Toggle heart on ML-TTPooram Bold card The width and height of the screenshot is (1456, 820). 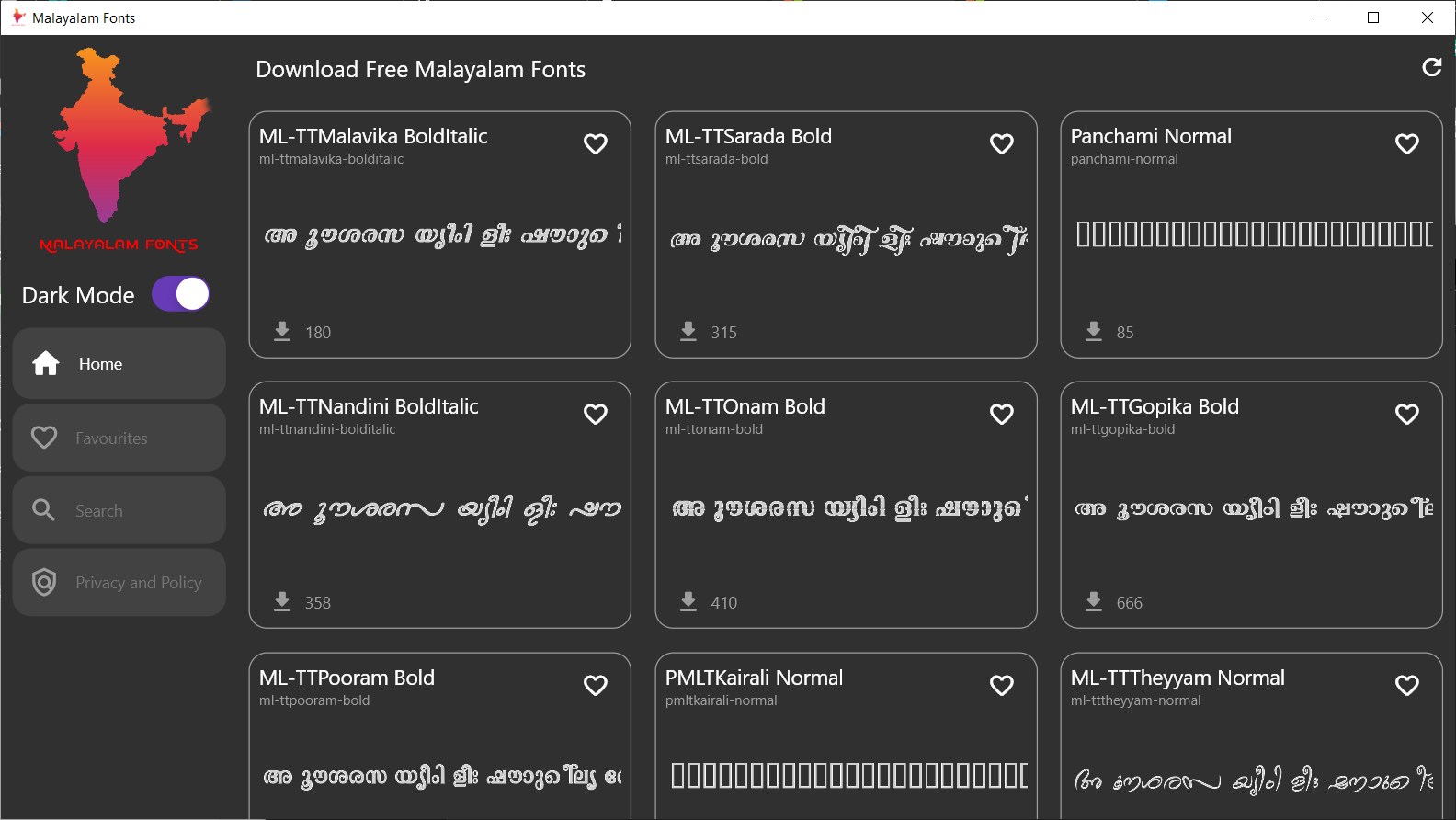pos(596,686)
